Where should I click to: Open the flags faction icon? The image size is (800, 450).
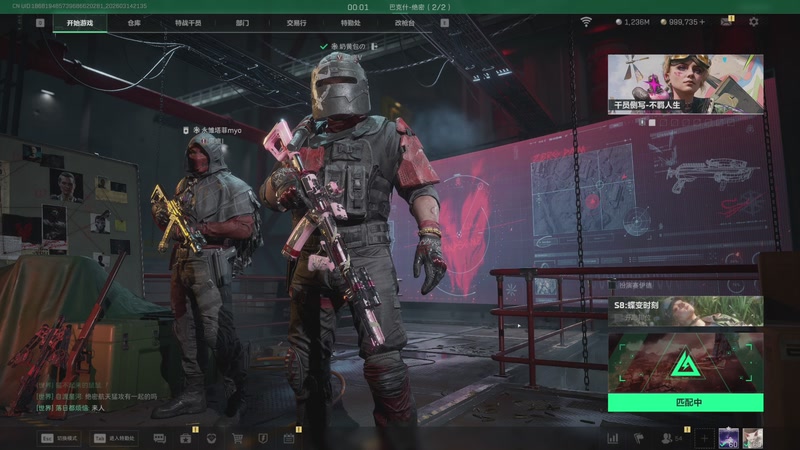click(638, 438)
